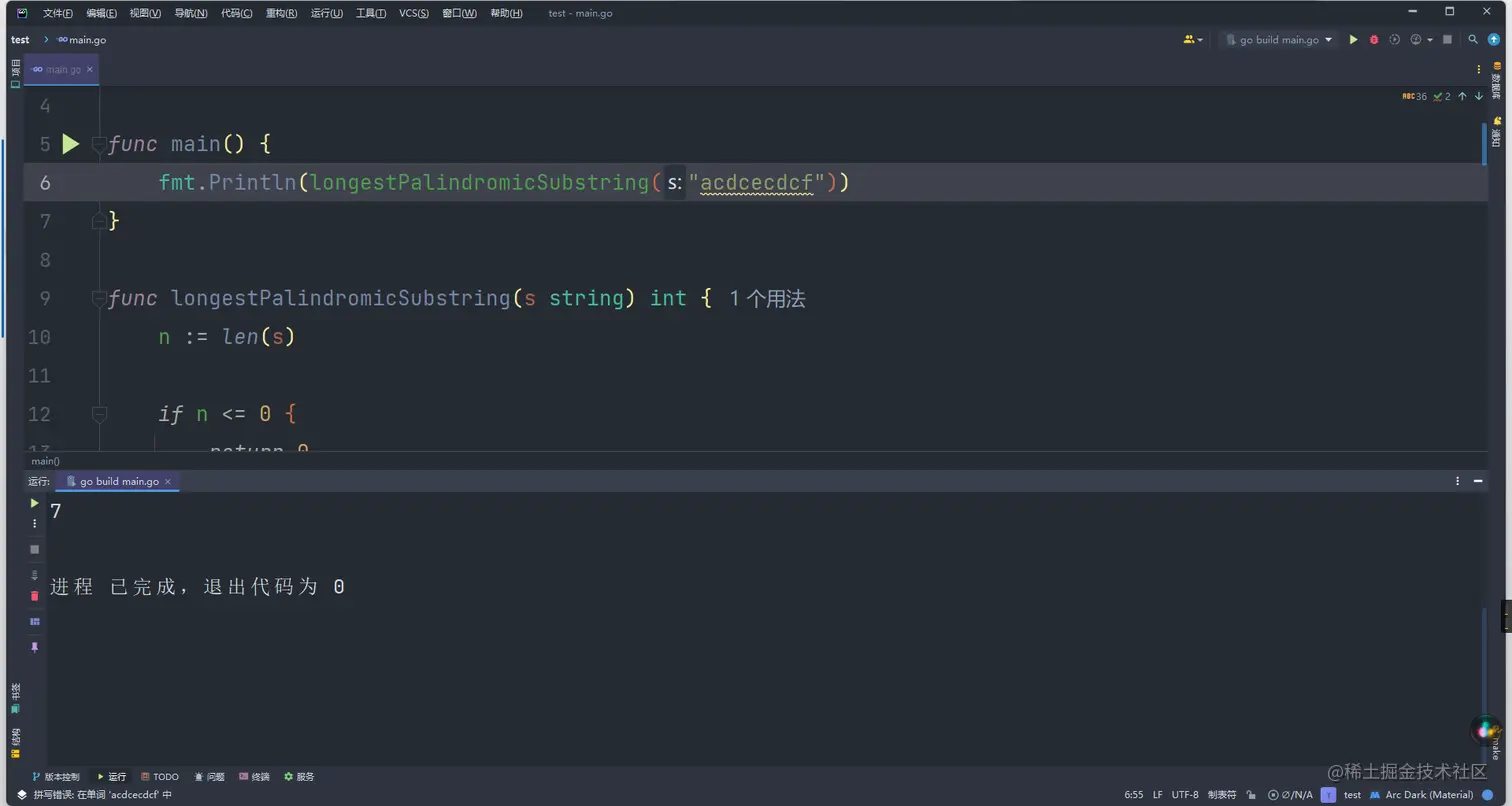Fold the main function at line 5

(99, 144)
